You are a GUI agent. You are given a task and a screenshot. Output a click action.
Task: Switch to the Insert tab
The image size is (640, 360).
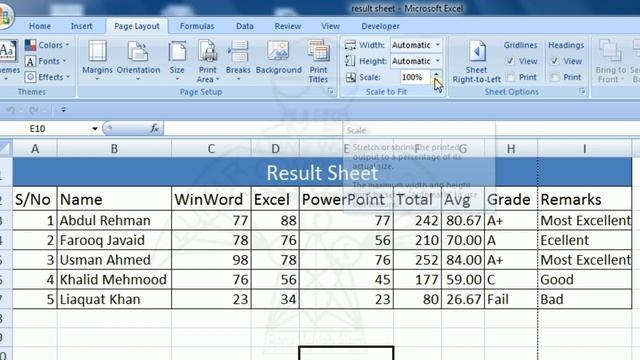click(x=82, y=26)
